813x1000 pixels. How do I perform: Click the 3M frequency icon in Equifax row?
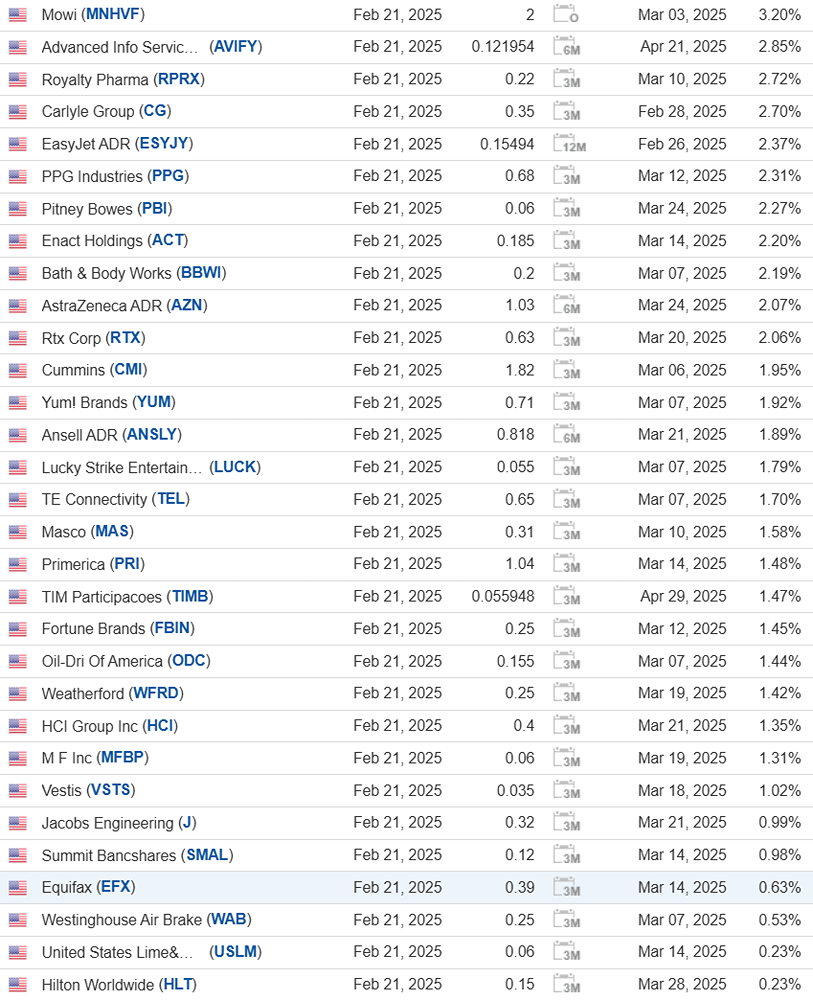tap(568, 888)
